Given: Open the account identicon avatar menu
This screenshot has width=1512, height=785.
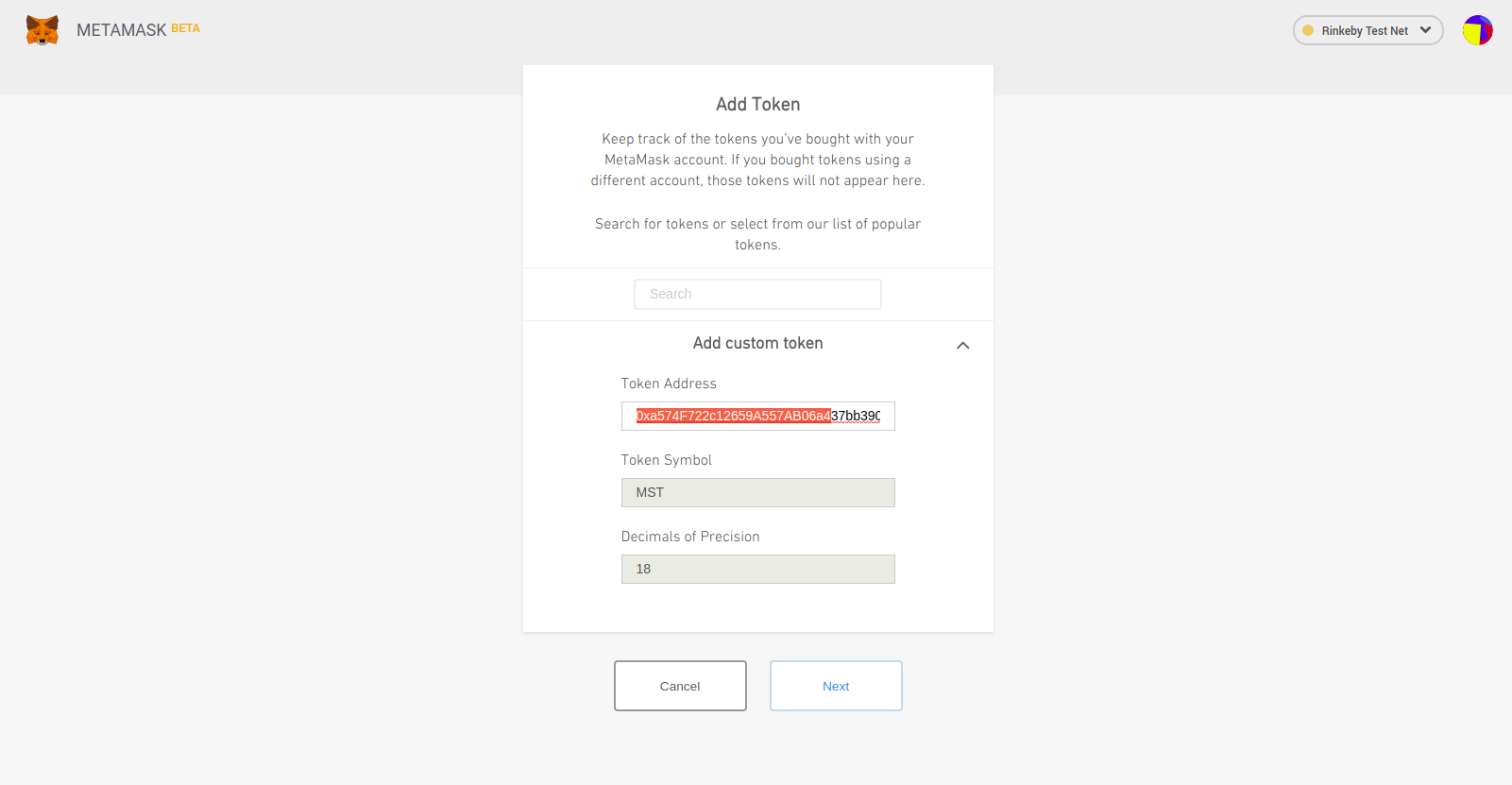Looking at the screenshot, I should pos(1477,30).
